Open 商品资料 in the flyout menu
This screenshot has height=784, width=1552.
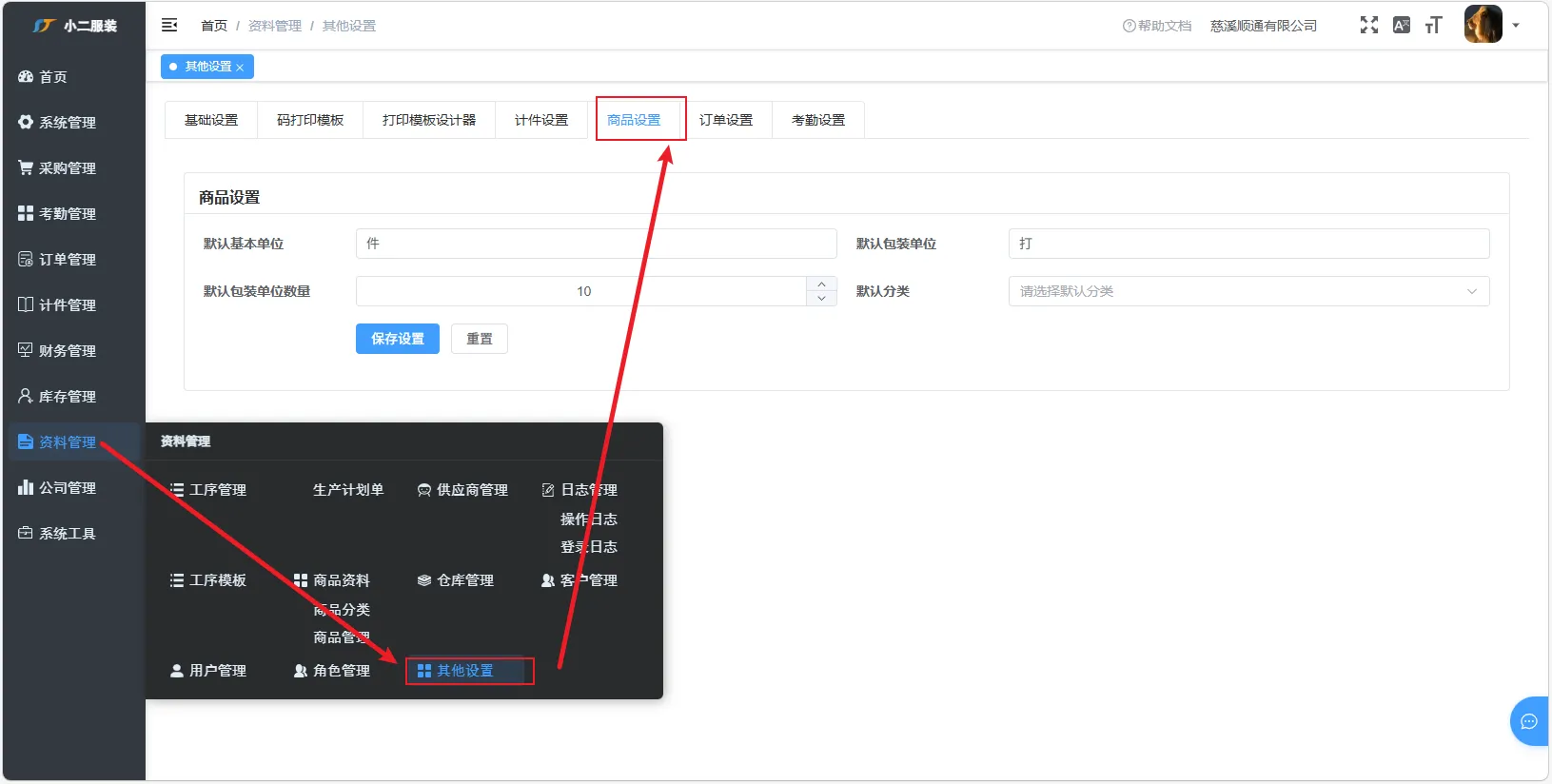click(332, 580)
